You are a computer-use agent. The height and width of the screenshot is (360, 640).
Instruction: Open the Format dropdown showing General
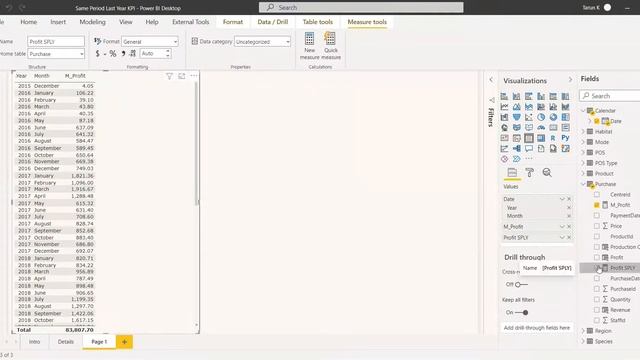point(150,42)
